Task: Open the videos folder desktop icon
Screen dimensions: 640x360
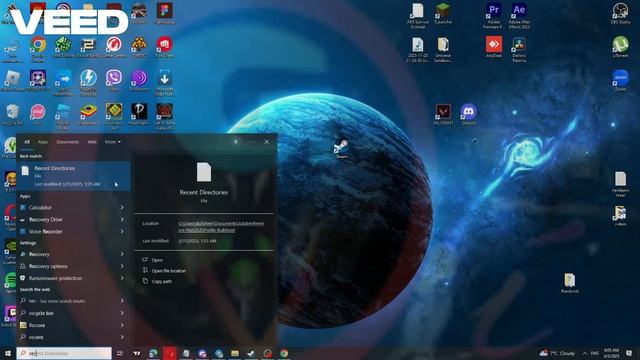Action: [x=620, y=216]
